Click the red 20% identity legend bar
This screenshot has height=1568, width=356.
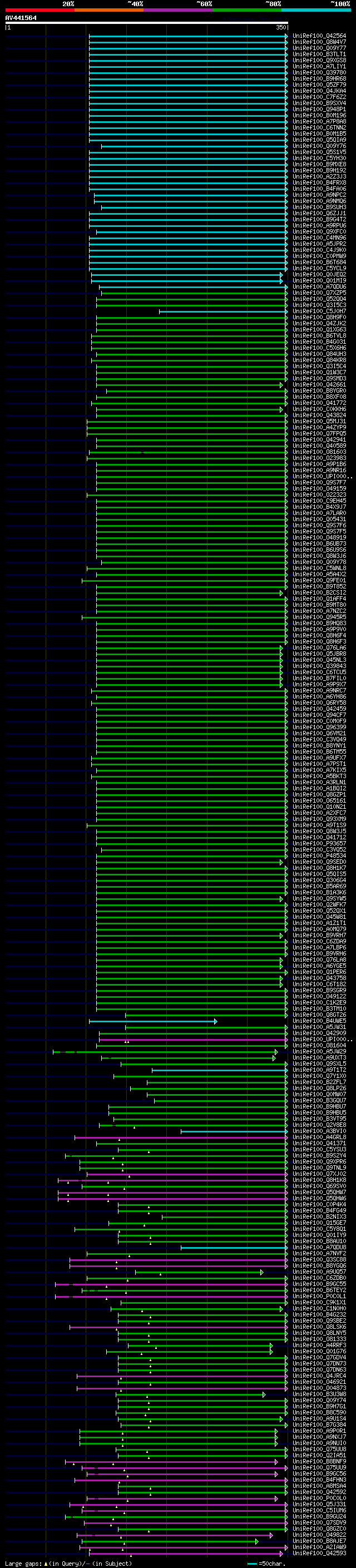point(39,10)
